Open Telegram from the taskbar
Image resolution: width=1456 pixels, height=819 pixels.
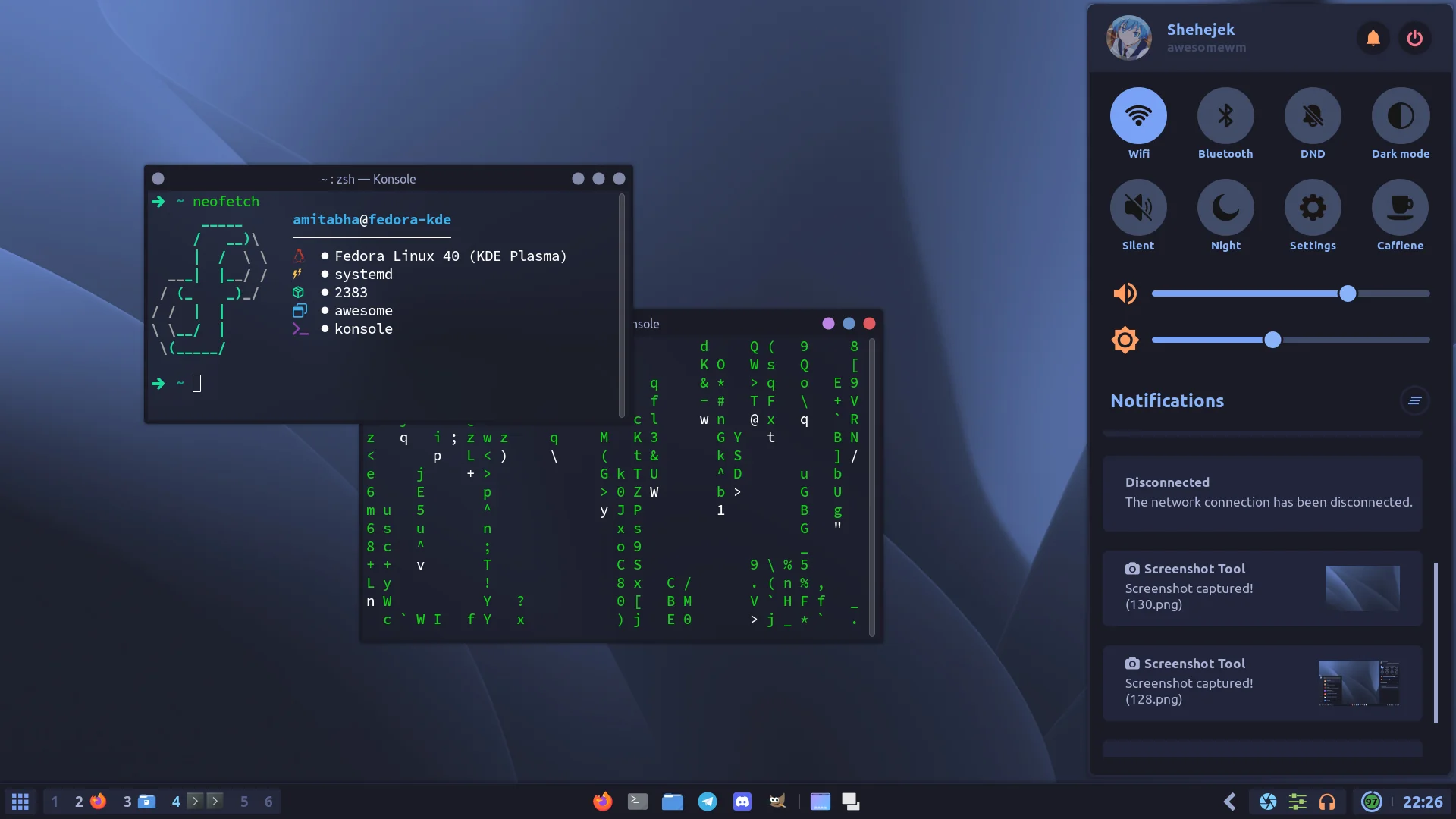(708, 801)
